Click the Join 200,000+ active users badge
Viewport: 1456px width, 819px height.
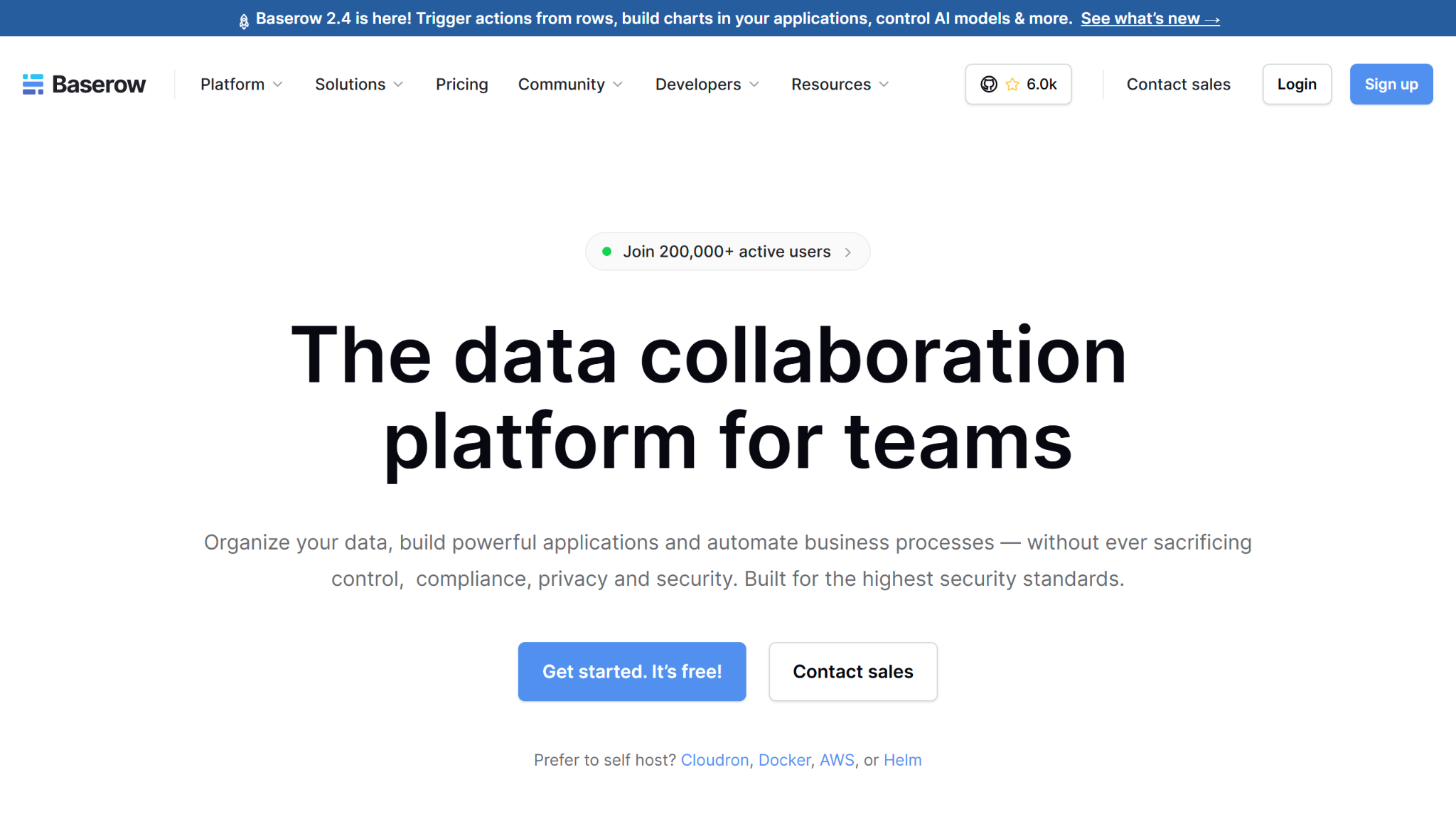tap(727, 252)
